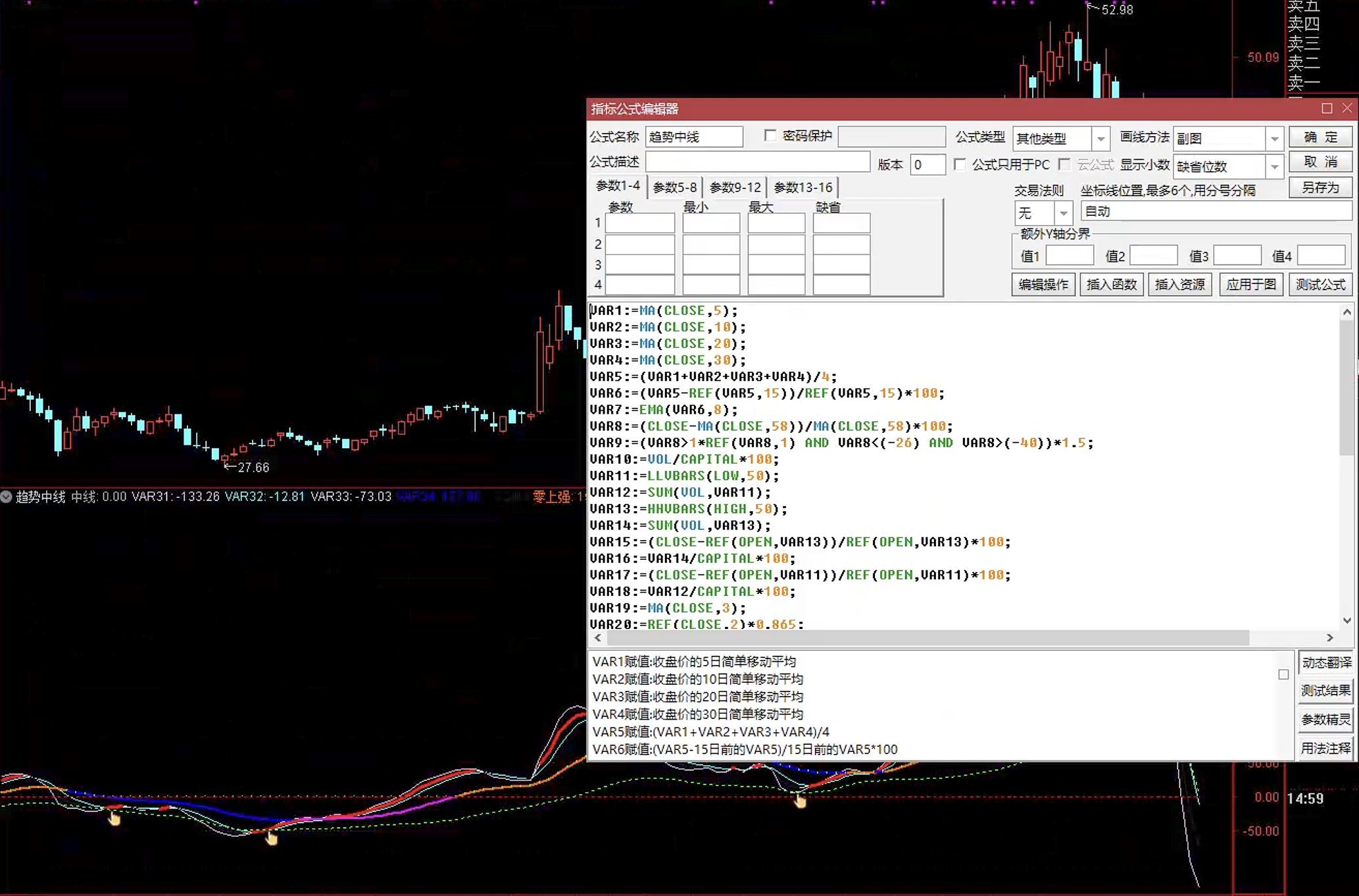1359x896 pixels.
Task: Select the 参数精灵 side tab
Action: click(1326, 720)
